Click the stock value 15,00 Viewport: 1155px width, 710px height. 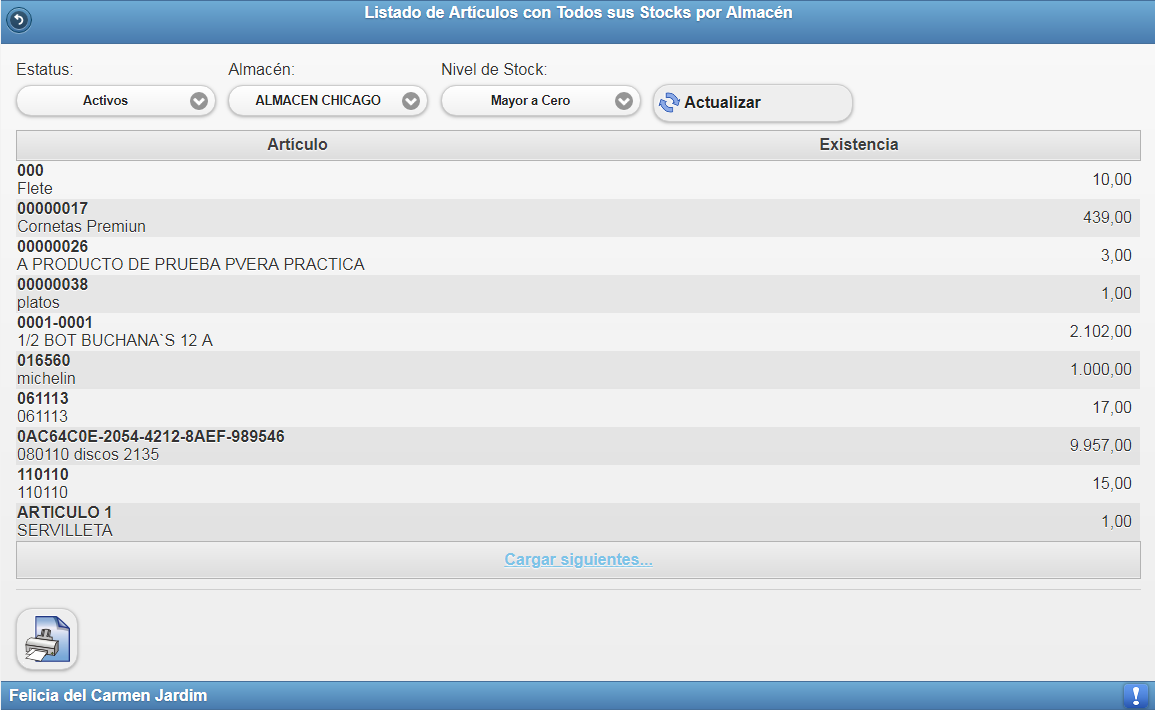[1112, 483]
